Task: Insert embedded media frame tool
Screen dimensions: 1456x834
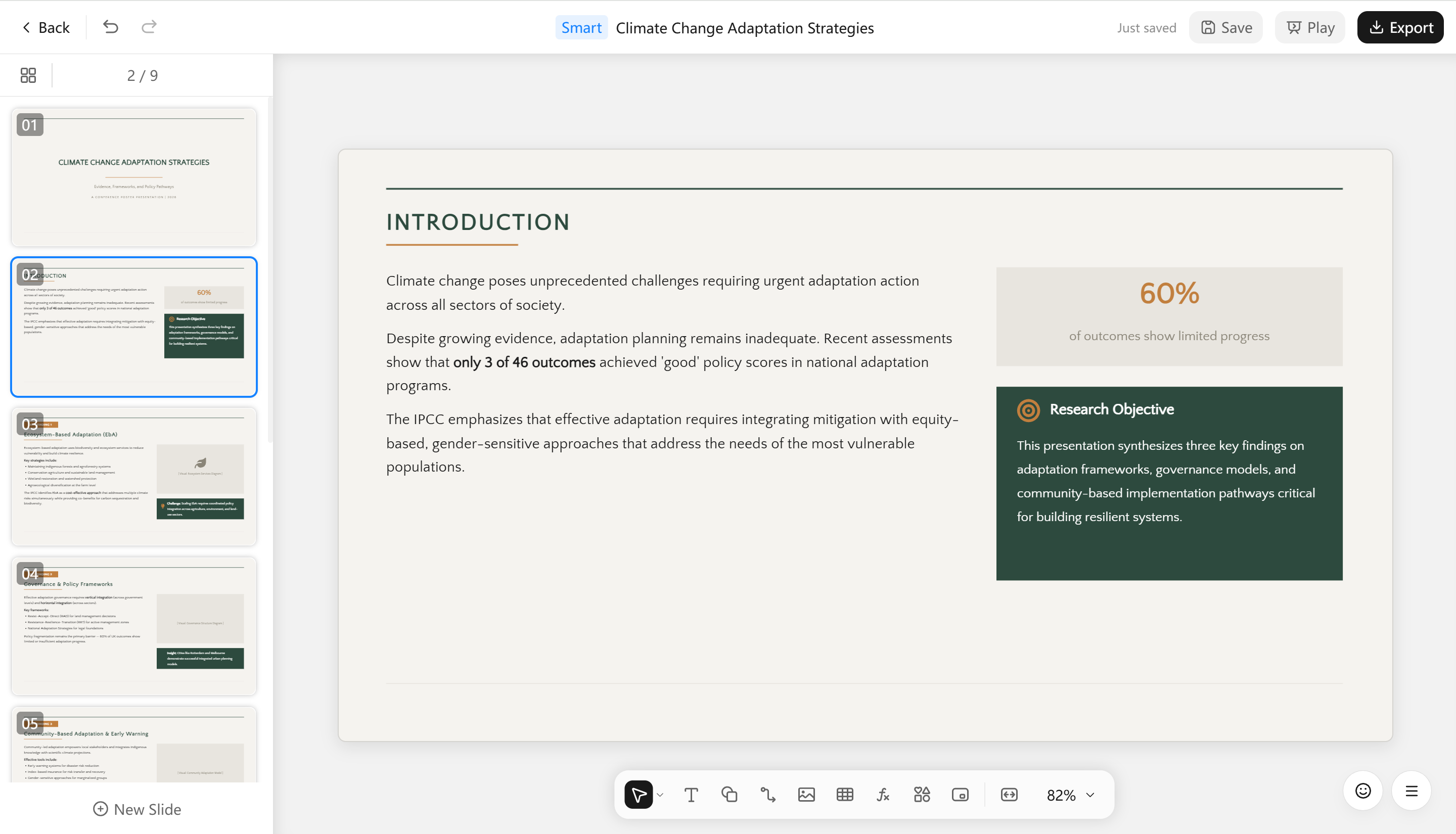Action: pyautogui.click(x=960, y=795)
